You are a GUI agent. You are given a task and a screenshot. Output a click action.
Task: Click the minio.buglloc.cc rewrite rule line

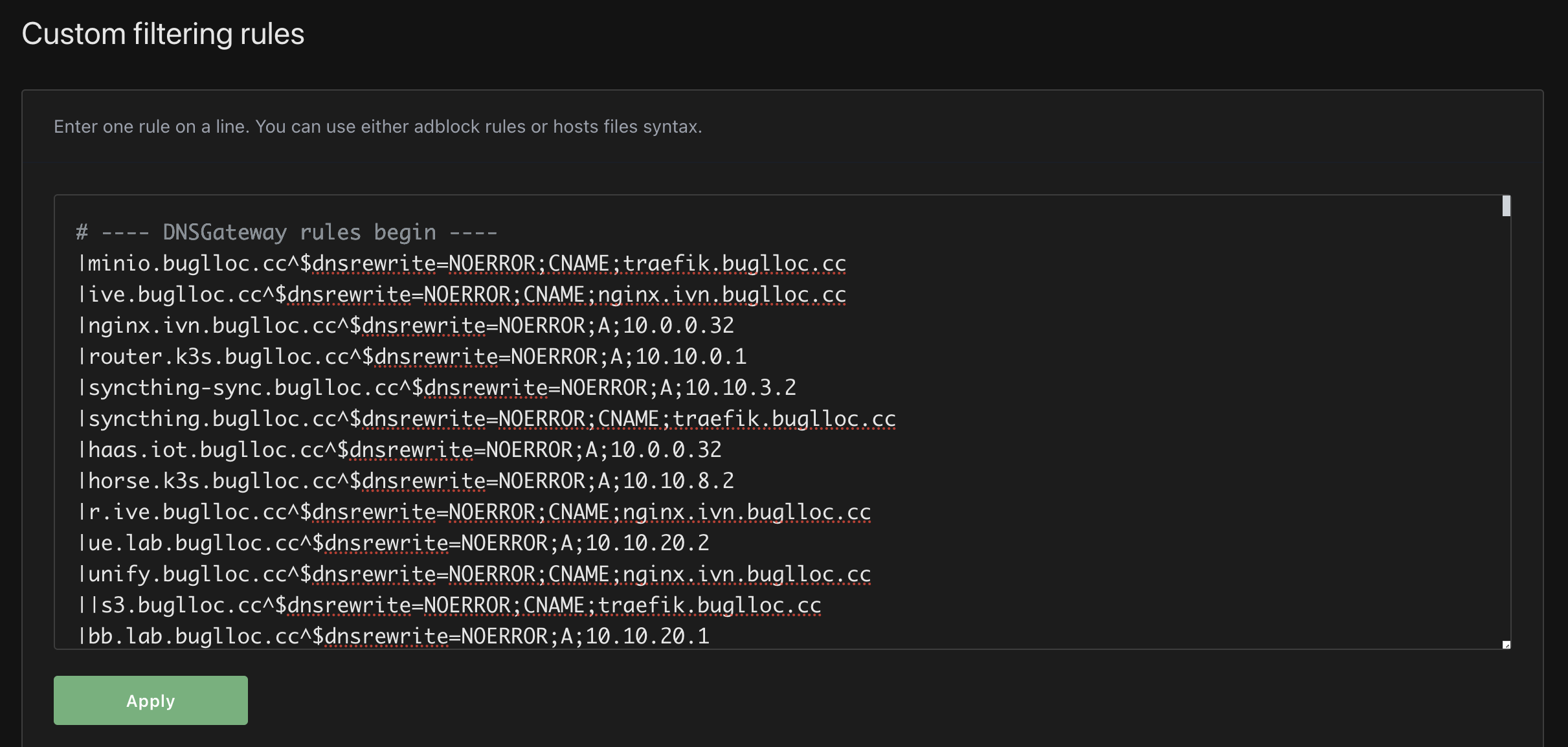tap(462, 263)
